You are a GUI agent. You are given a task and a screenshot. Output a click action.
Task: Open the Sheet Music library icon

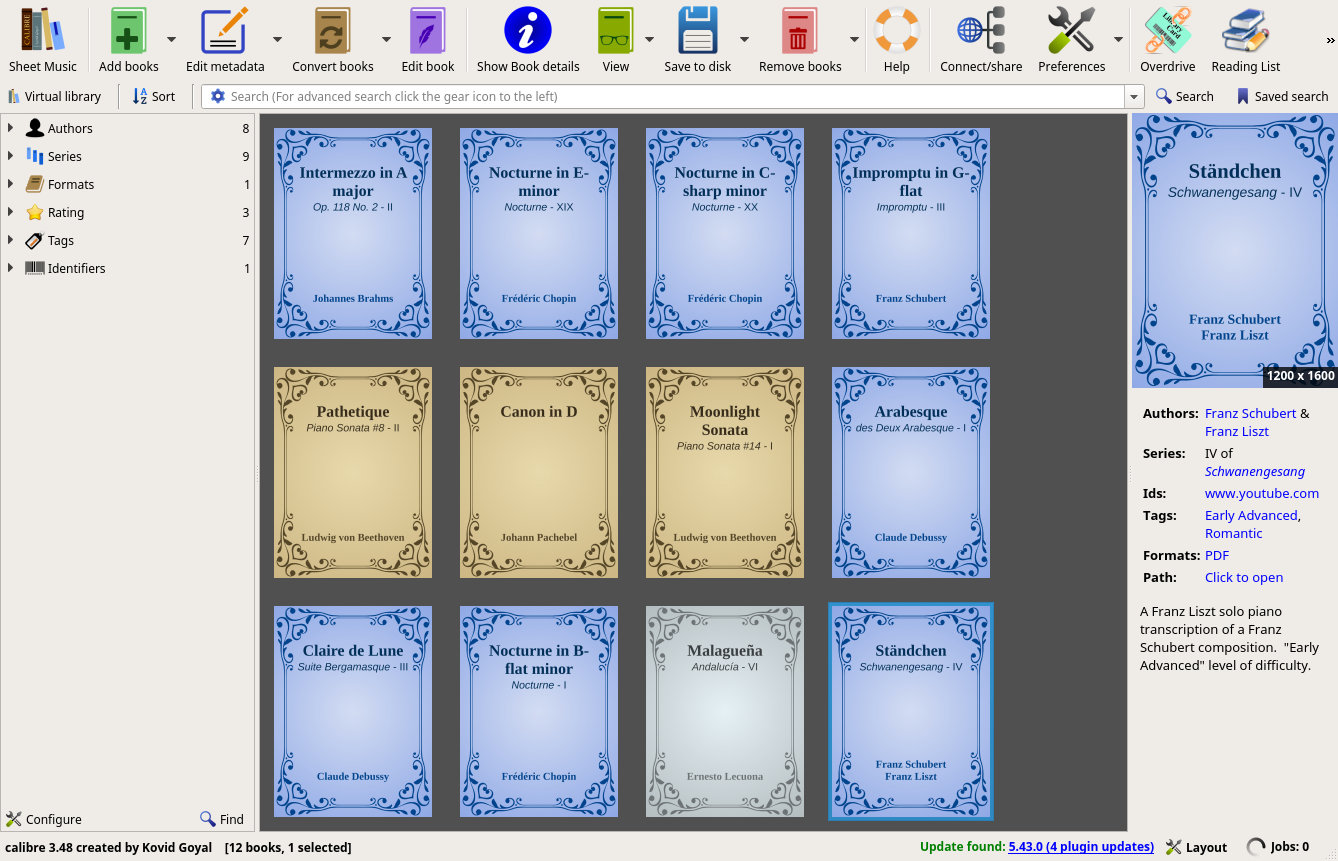pos(43,30)
